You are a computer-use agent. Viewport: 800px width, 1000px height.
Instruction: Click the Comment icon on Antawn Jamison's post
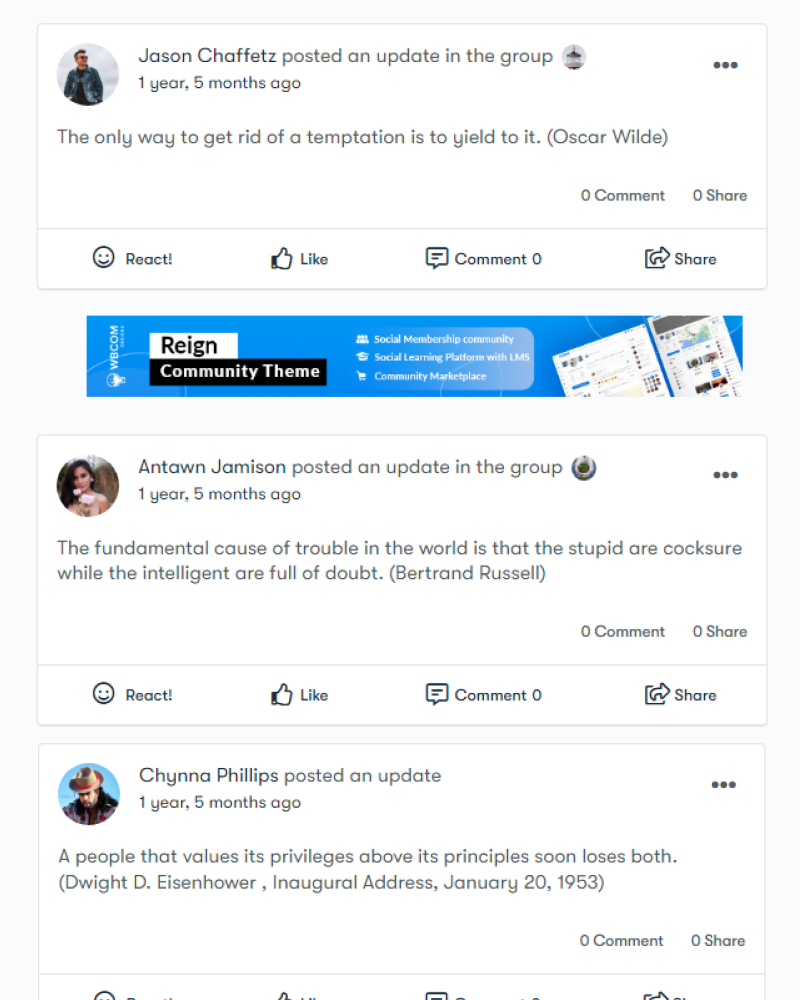click(436, 695)
